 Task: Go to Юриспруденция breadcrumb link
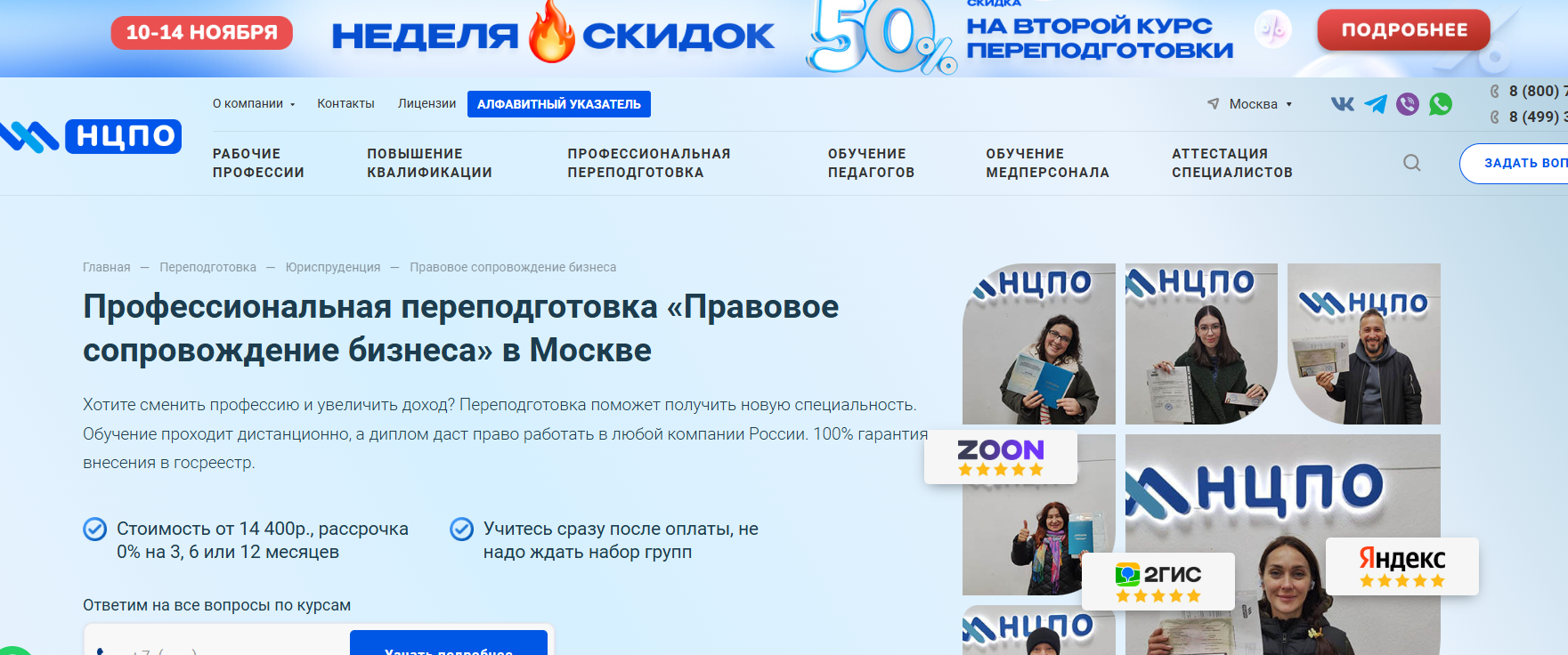(x=332, y=267)
